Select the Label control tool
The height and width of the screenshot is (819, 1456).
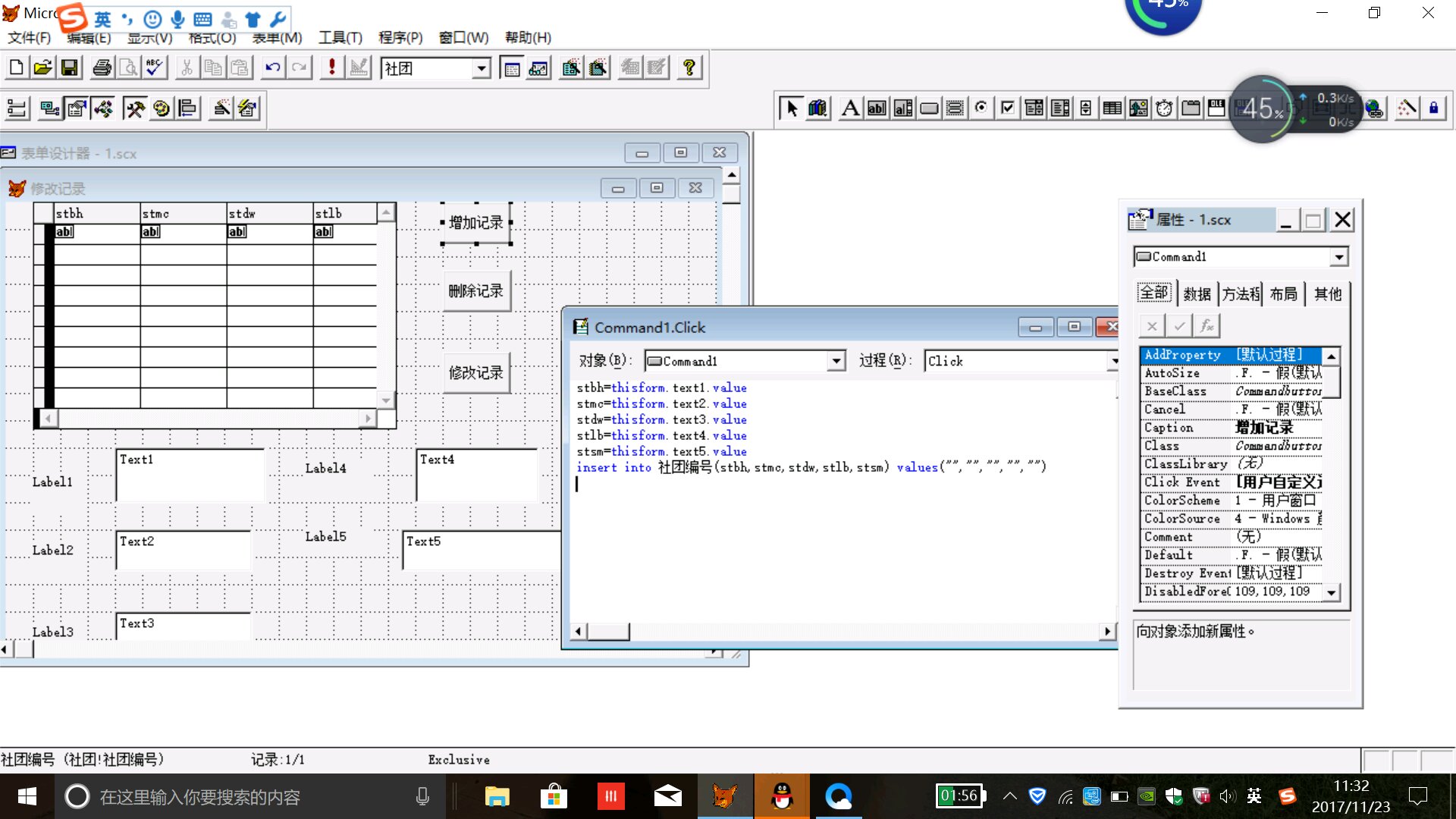coord(850,108)
